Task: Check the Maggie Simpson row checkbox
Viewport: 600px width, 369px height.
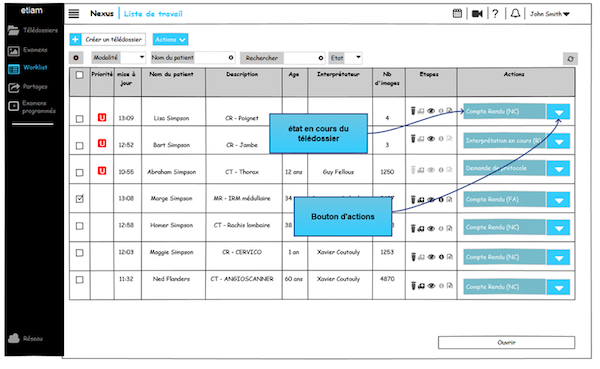Action: point(80,253)
